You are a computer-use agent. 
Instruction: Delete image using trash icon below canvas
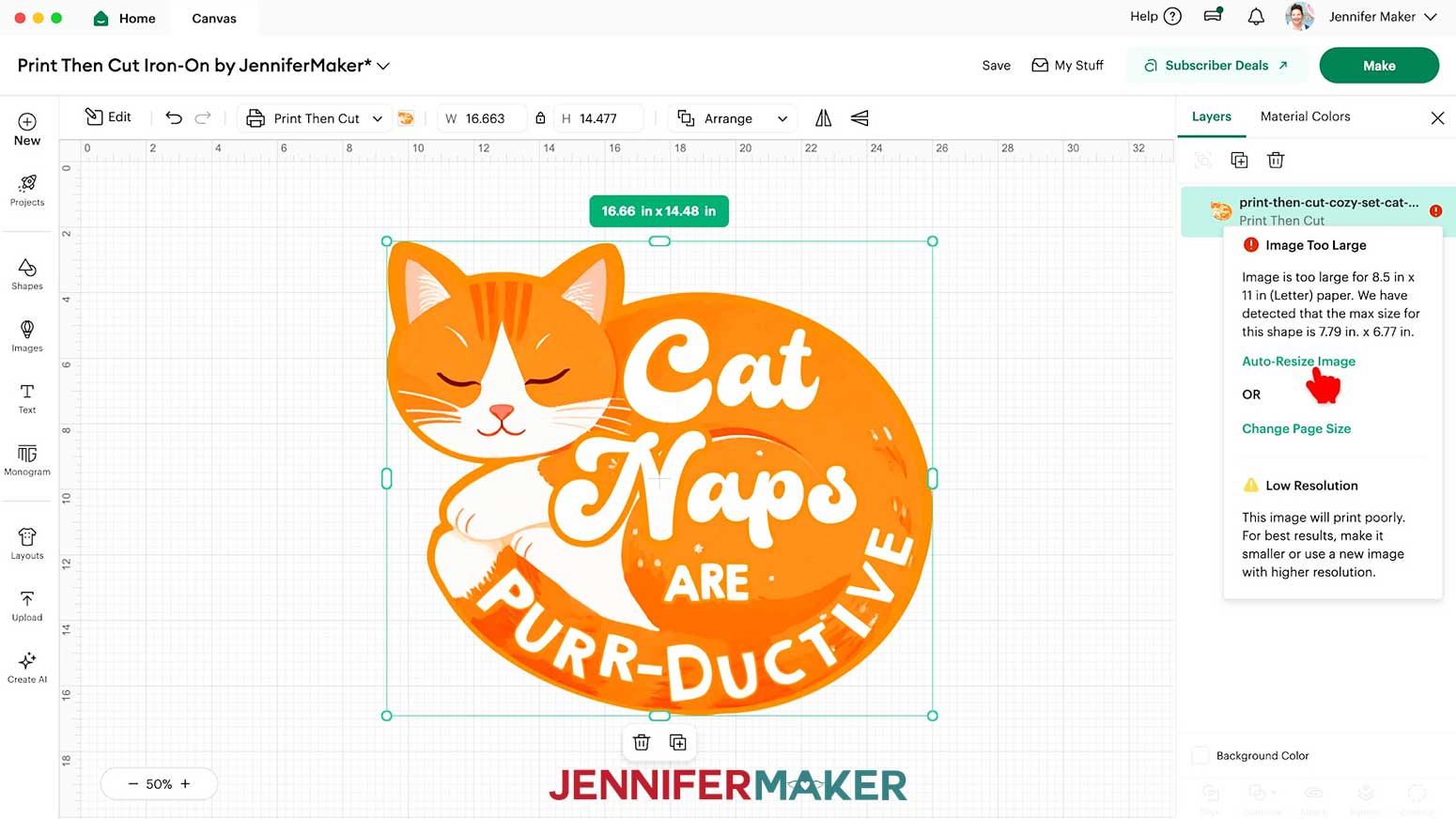tap(642, 742)
